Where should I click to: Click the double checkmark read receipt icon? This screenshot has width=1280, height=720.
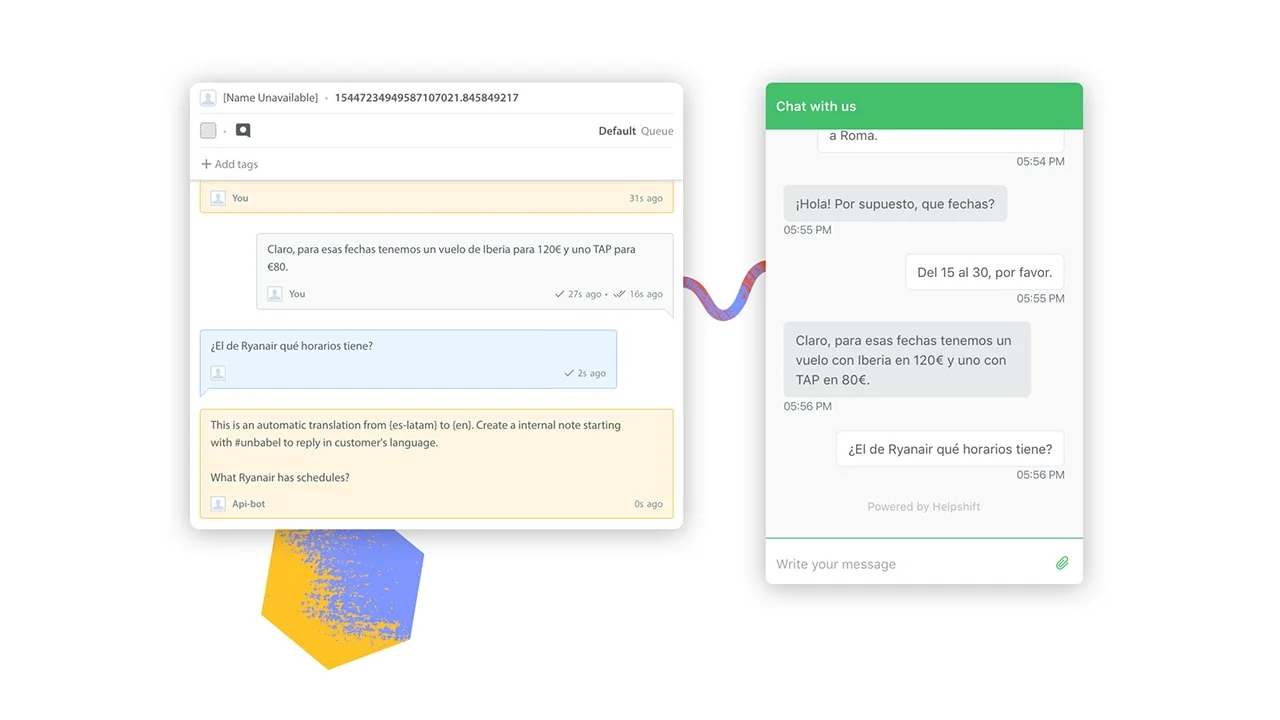coord(619,294)
